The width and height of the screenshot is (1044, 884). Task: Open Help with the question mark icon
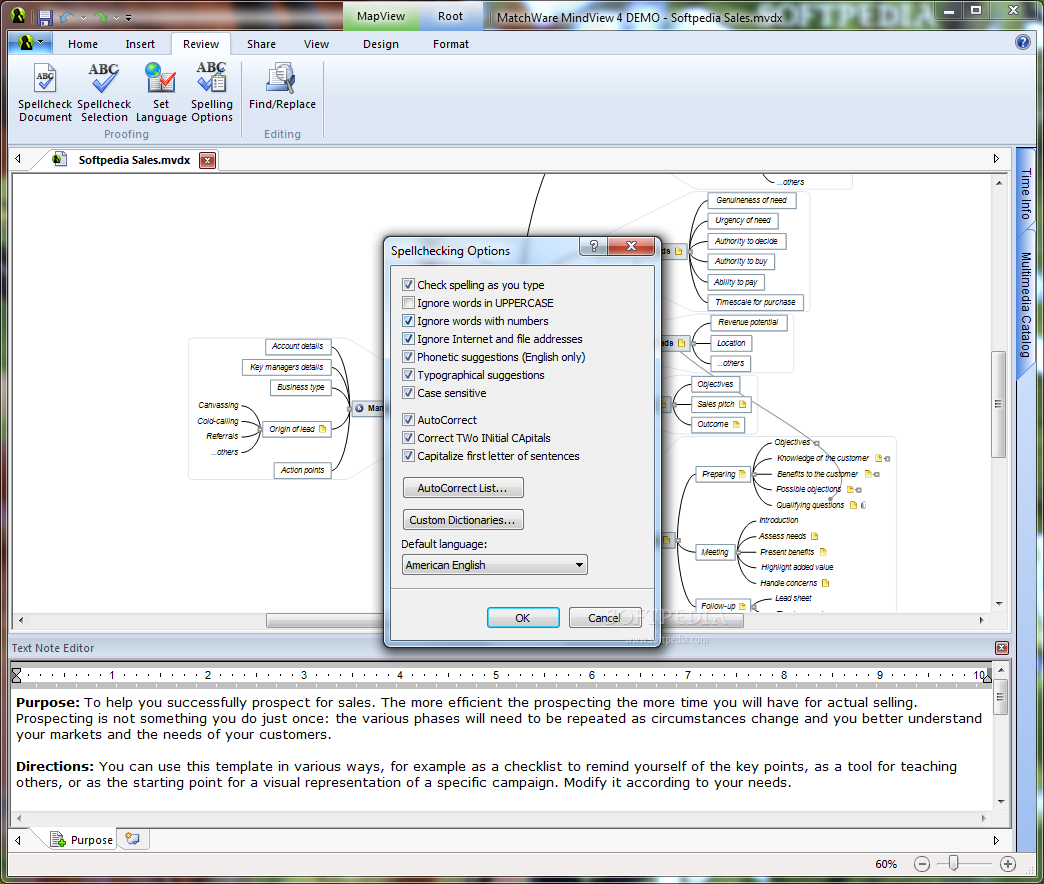click(x=1023, y=43)
